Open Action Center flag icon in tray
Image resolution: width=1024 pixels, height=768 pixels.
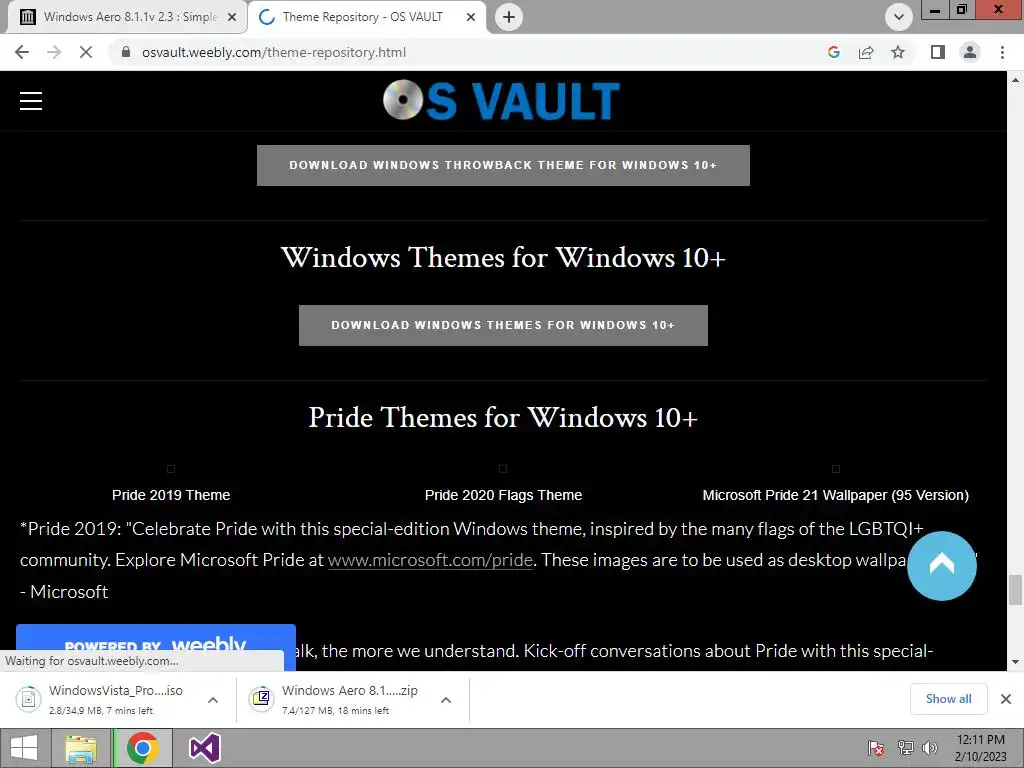point(876,748)
